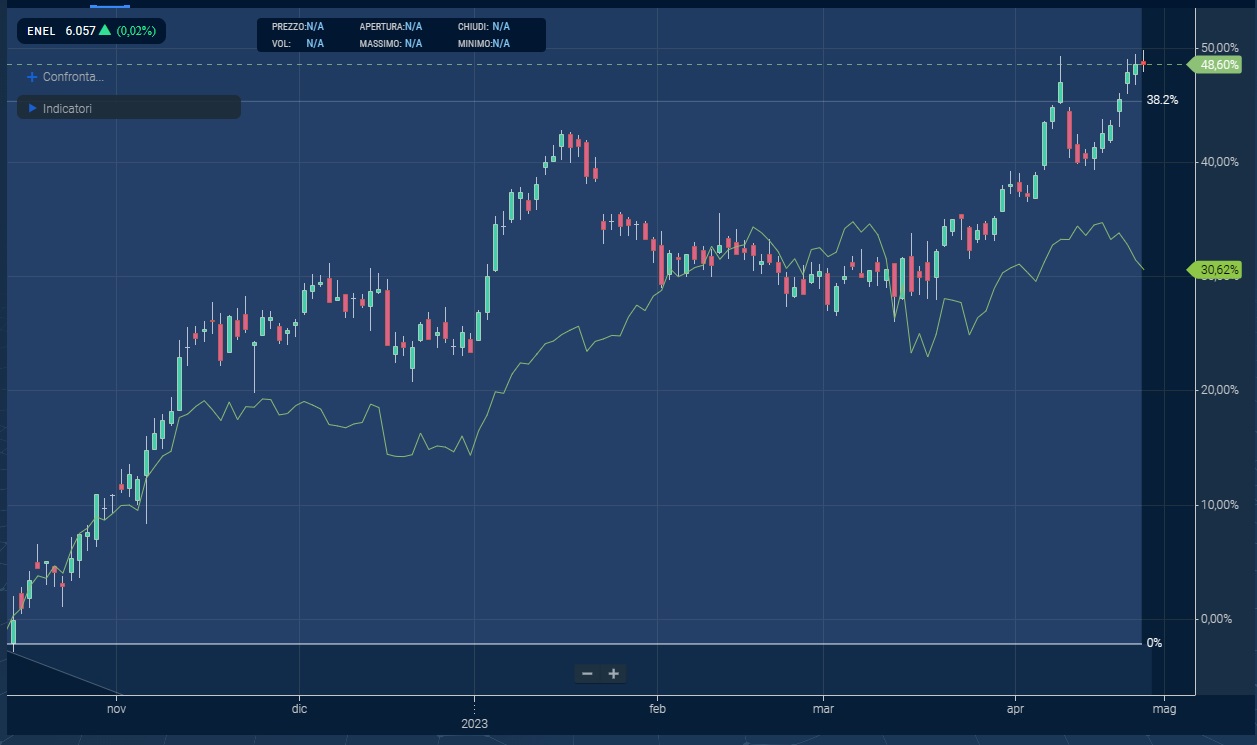Image resolution: width=1257 pixels, height=745 pixels.
Task: Click the PREZZO value in info box
Action: coord(315,27)
